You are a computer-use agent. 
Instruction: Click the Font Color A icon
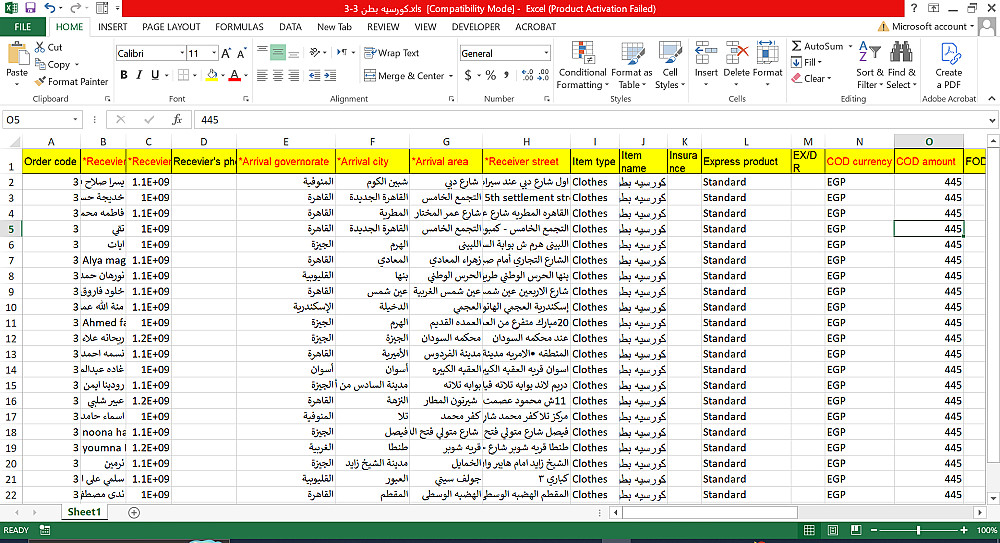click(234, 75)
